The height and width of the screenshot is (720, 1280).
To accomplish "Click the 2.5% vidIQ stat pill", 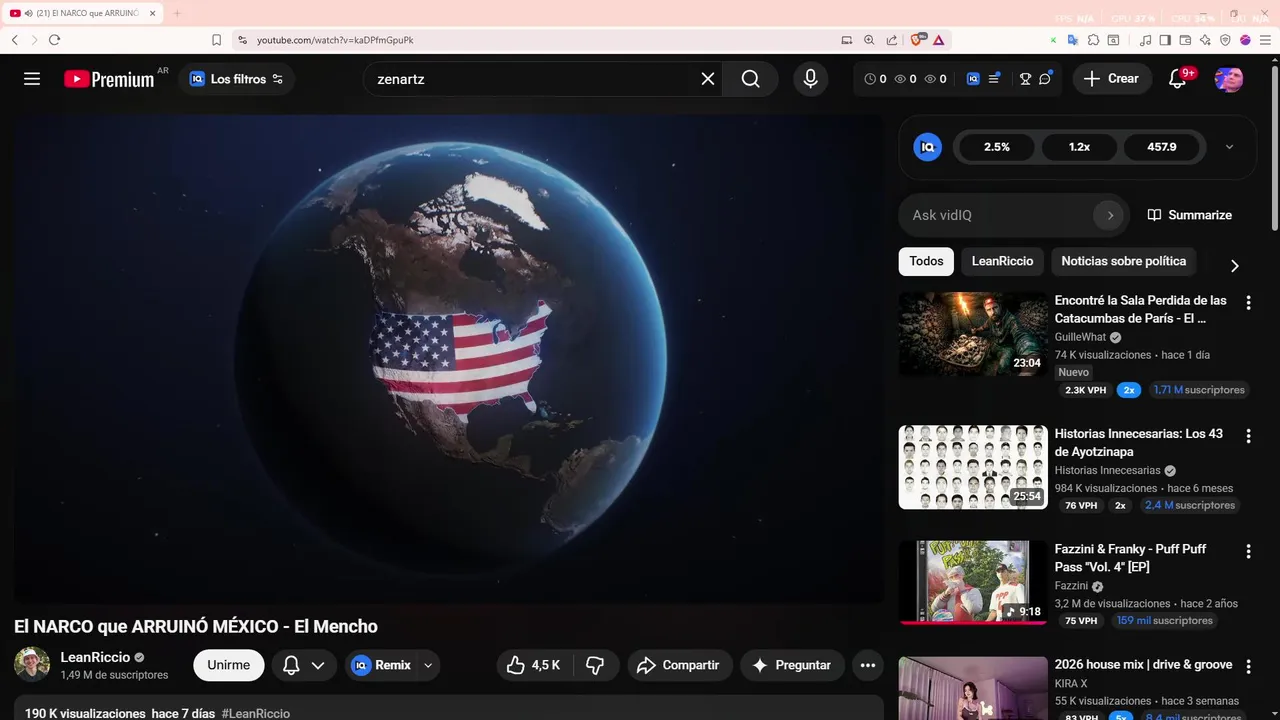I will [x=997, y=147].
